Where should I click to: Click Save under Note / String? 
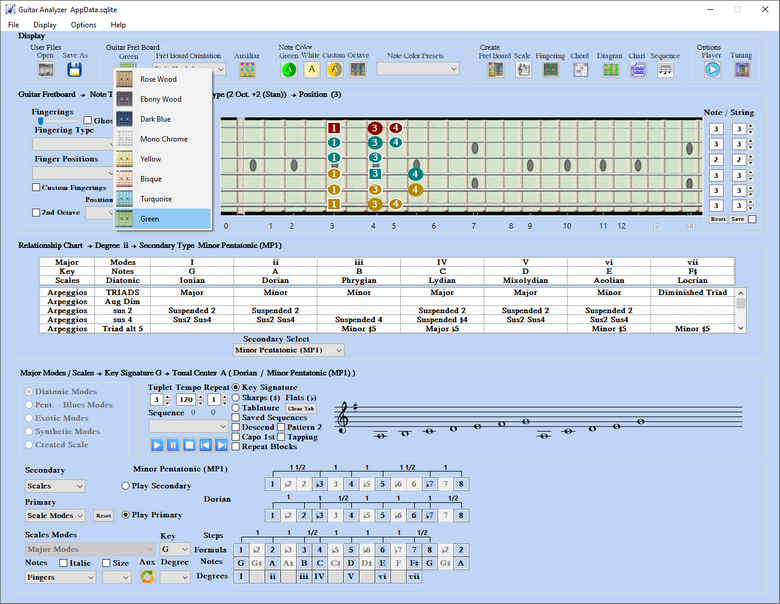[x=738, y=219]
